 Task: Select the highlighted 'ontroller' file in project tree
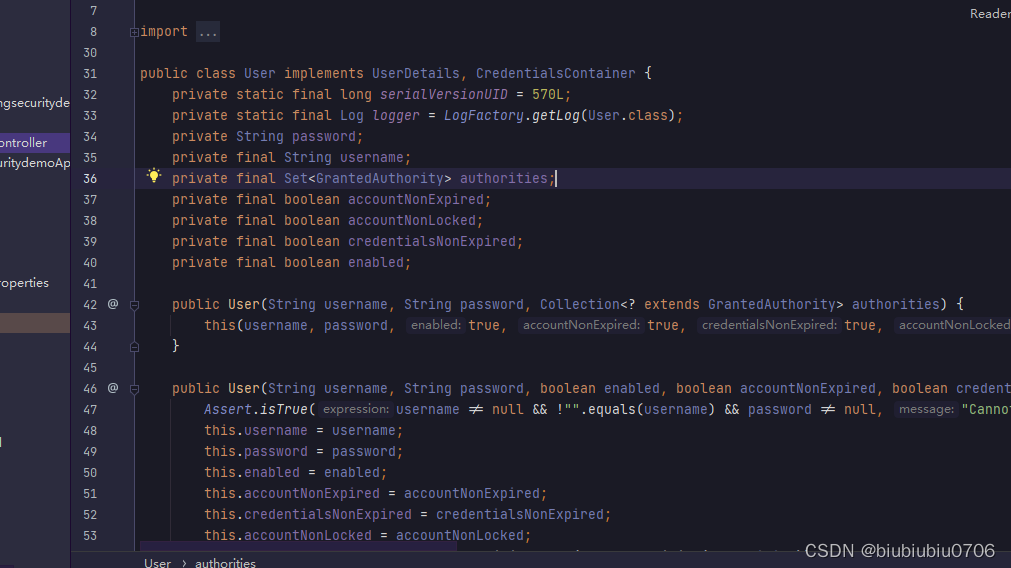24,143
